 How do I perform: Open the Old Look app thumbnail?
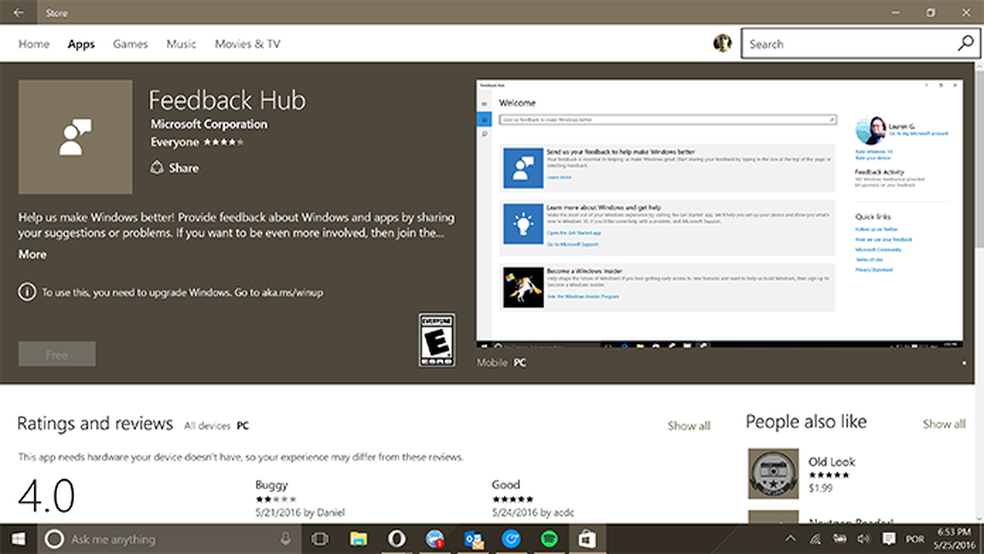click(773, 473)
